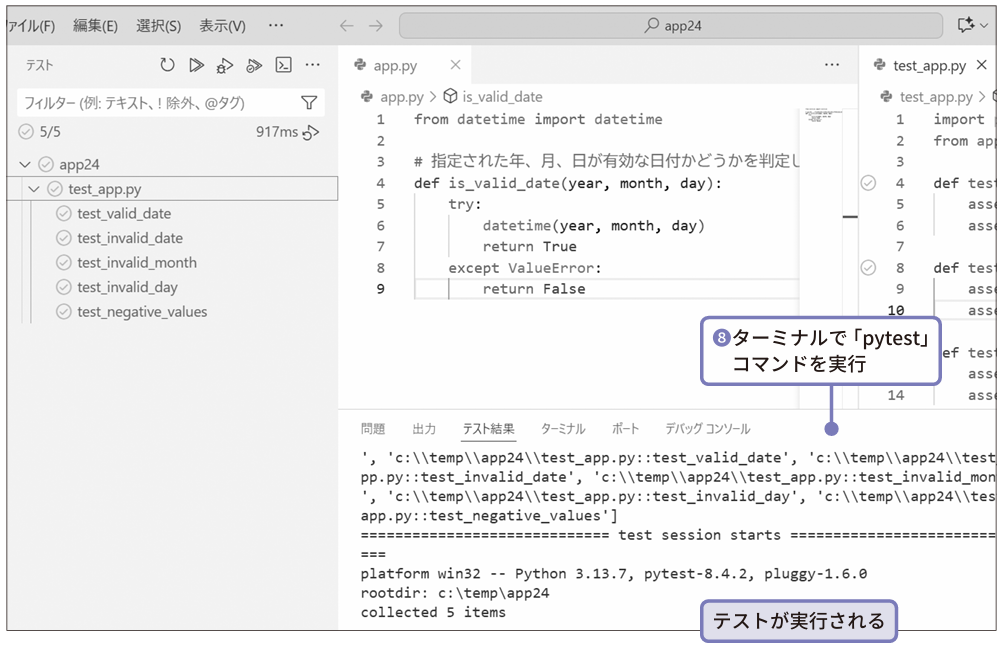Click gutter test-passed icon at line 8
This screenshot has width=1004, height=649.
868,268
